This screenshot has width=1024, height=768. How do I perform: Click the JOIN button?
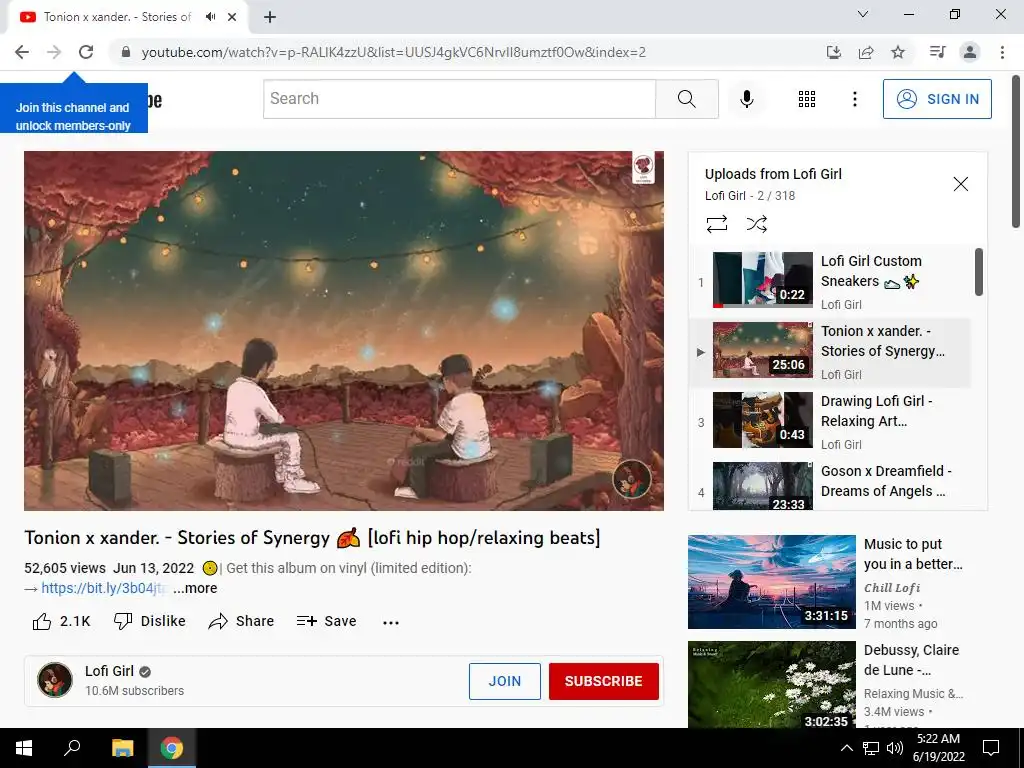point(505,681)
